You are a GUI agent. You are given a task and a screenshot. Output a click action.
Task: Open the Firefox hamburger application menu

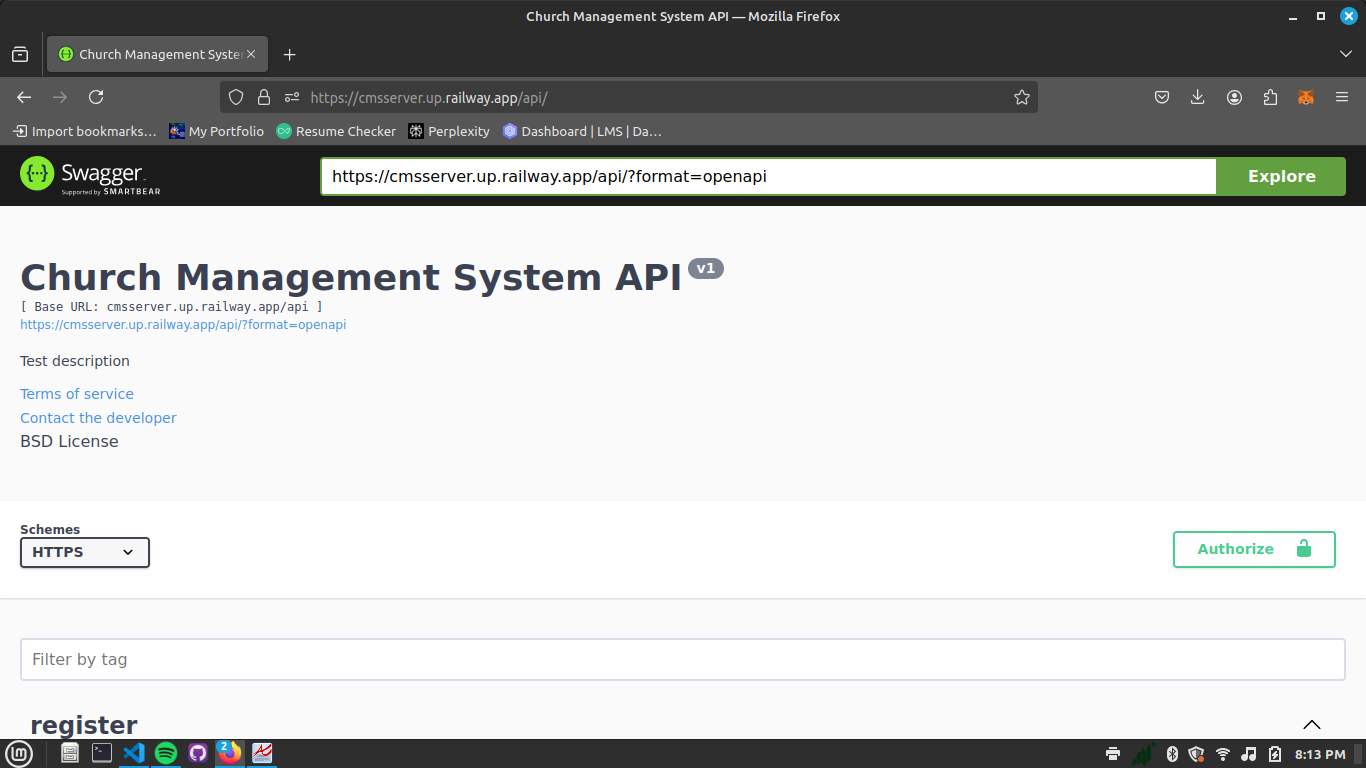(1342, 97)
